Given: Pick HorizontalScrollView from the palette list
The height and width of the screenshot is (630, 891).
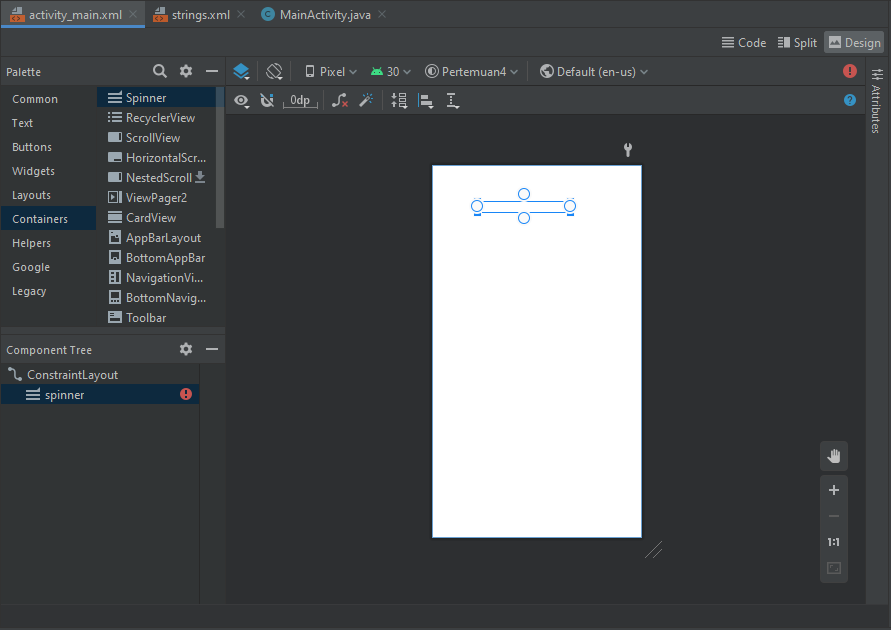Looking at the screenshot, I should pyautogui.click(x=156, y=157).
